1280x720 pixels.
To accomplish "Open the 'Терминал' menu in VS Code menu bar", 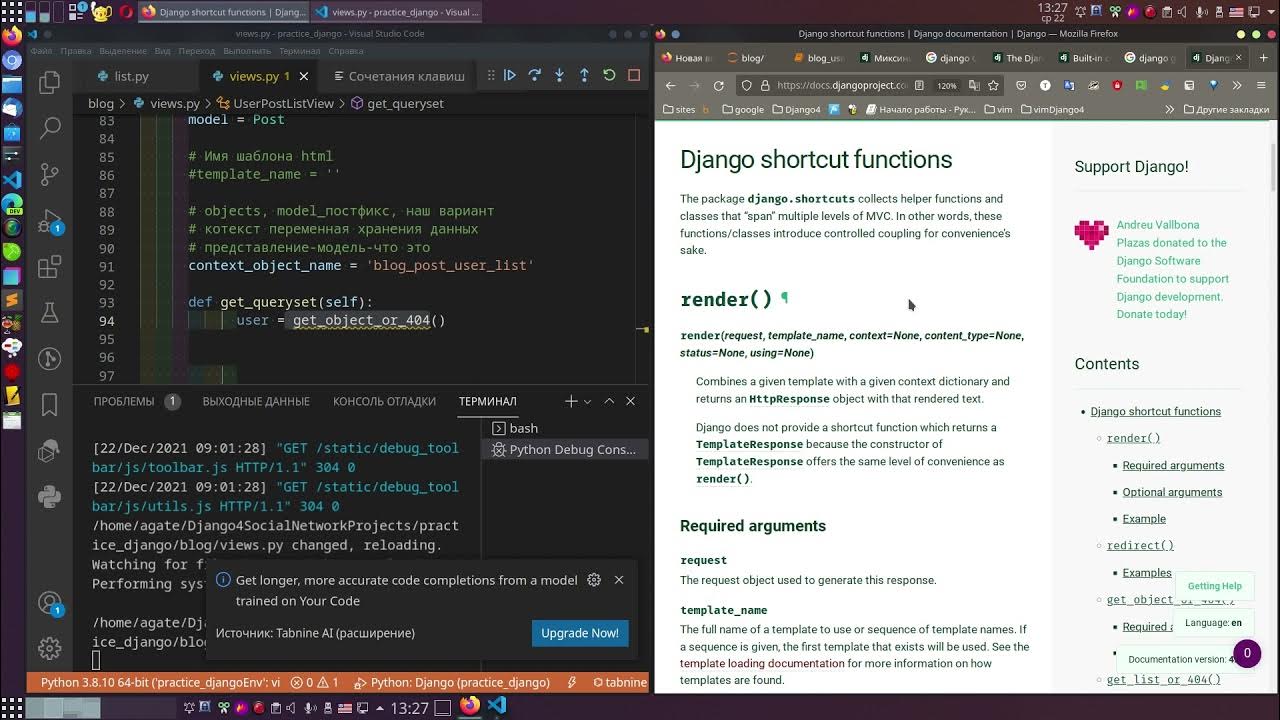I will click(299, 51).
